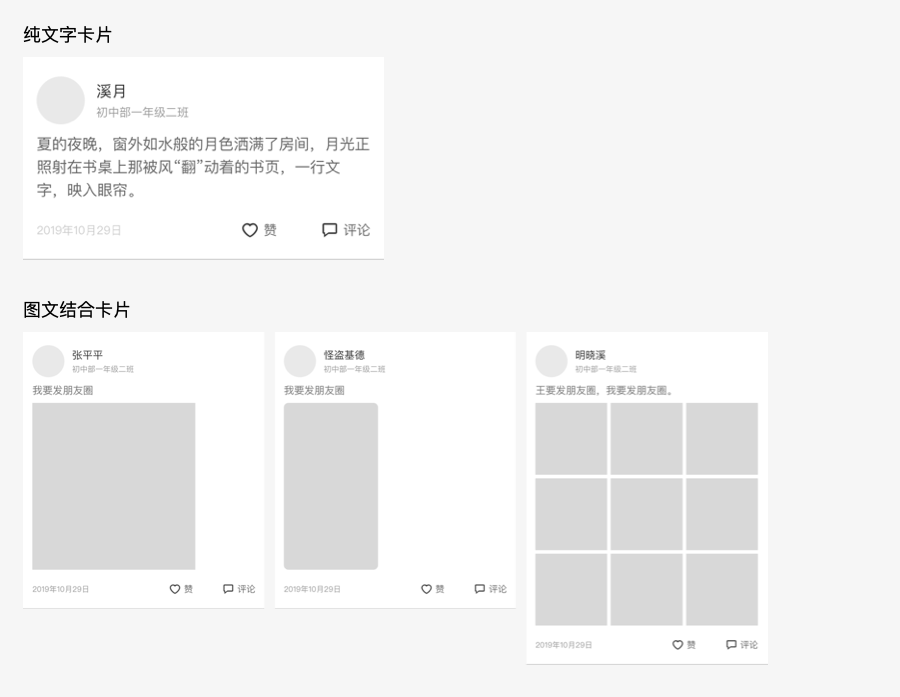900x697 pixels.
Task: Click the comment icon on 怪盗基德's card
Action: [480, 589]
